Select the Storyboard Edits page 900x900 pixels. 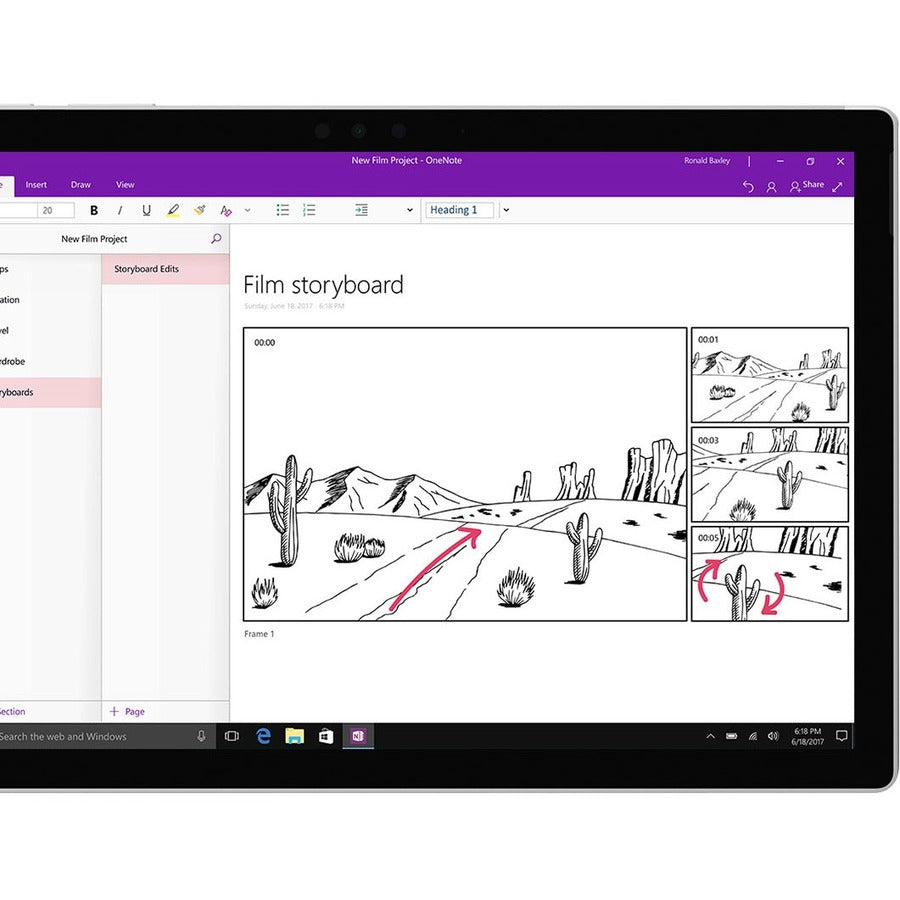(146, 268)
